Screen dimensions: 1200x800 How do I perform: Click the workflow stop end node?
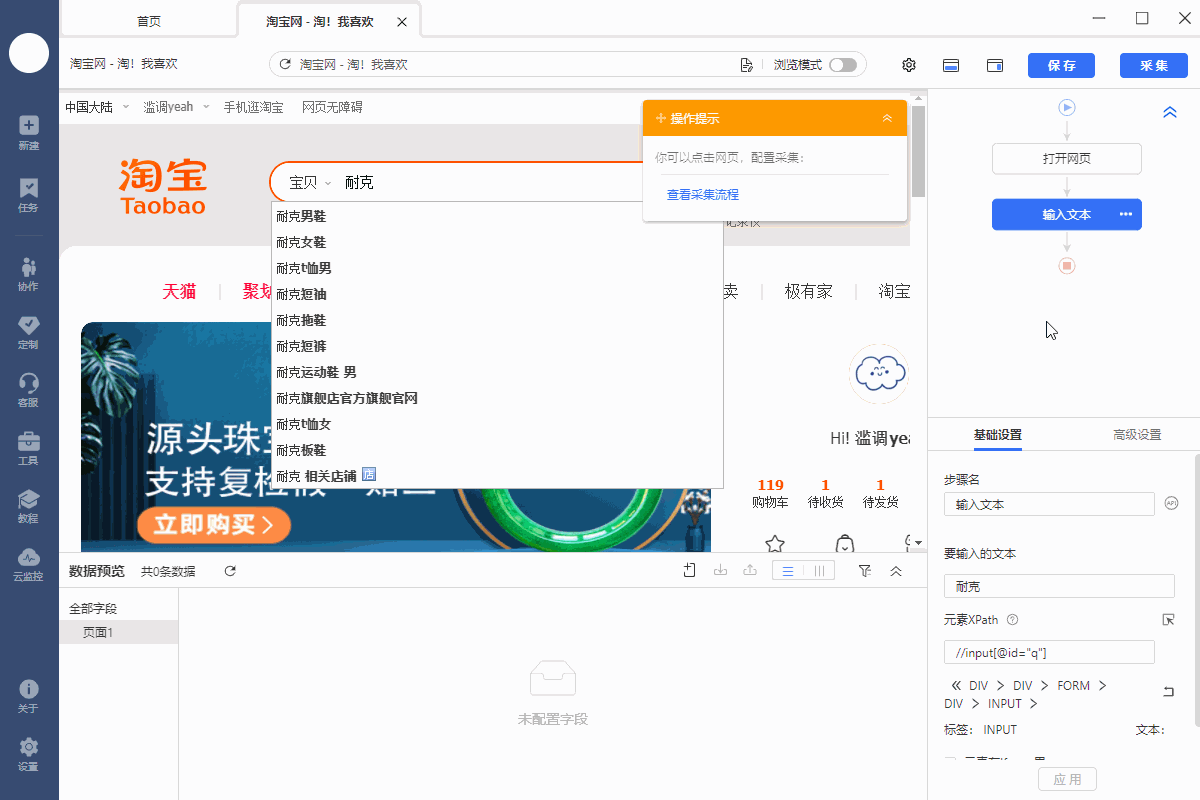click(1067, 265)
